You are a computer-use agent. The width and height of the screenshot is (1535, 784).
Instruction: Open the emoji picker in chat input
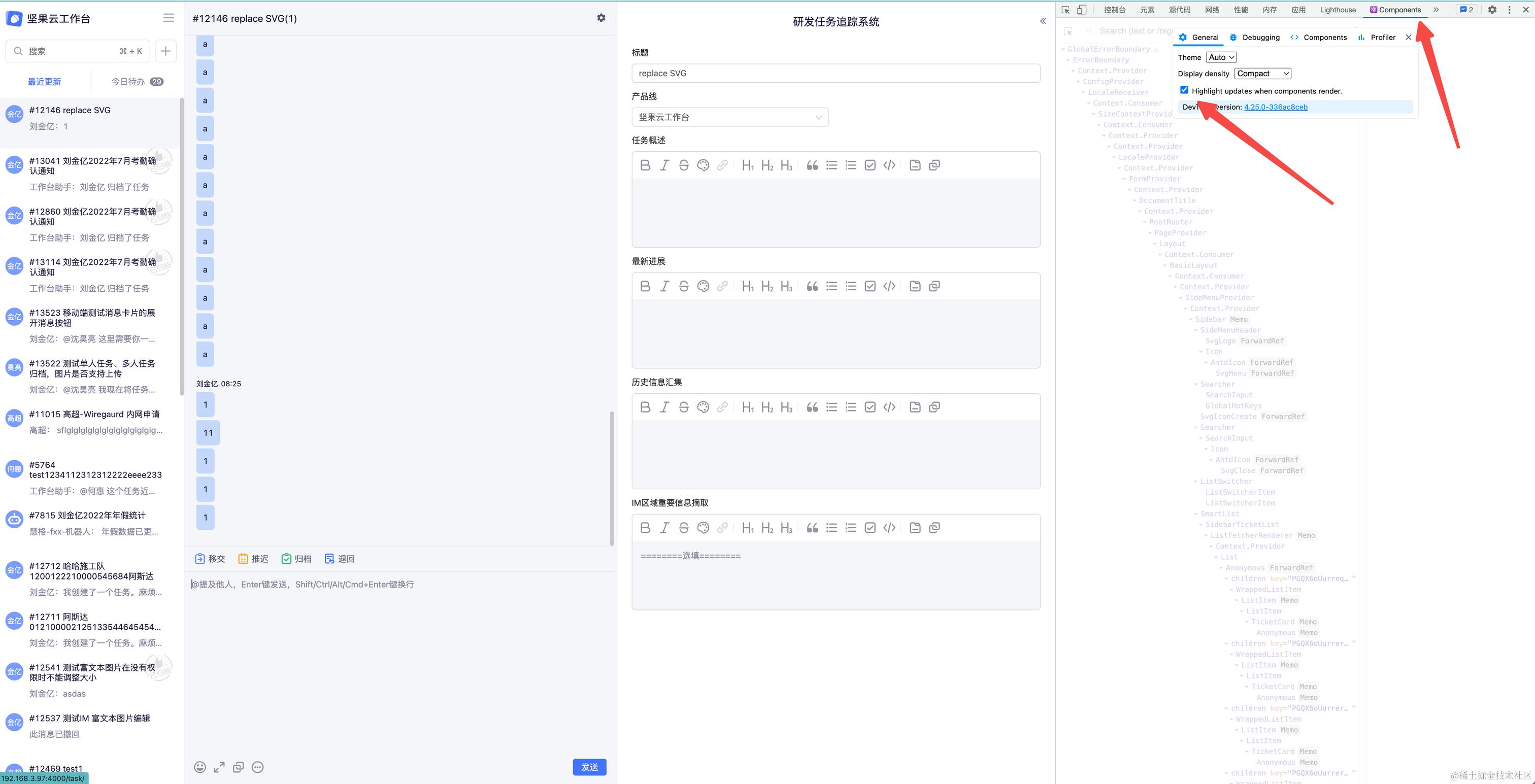pos(200,767)
